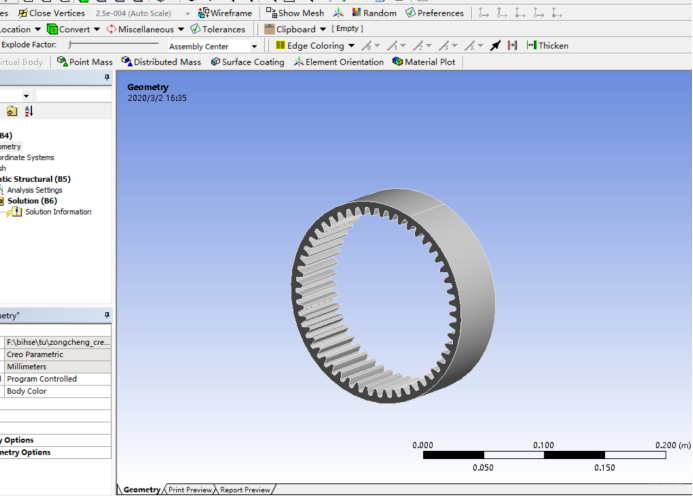Screen dimensions: 693x496
Task: Expand the Assembly Center combo box
Action: click(254, 46)
